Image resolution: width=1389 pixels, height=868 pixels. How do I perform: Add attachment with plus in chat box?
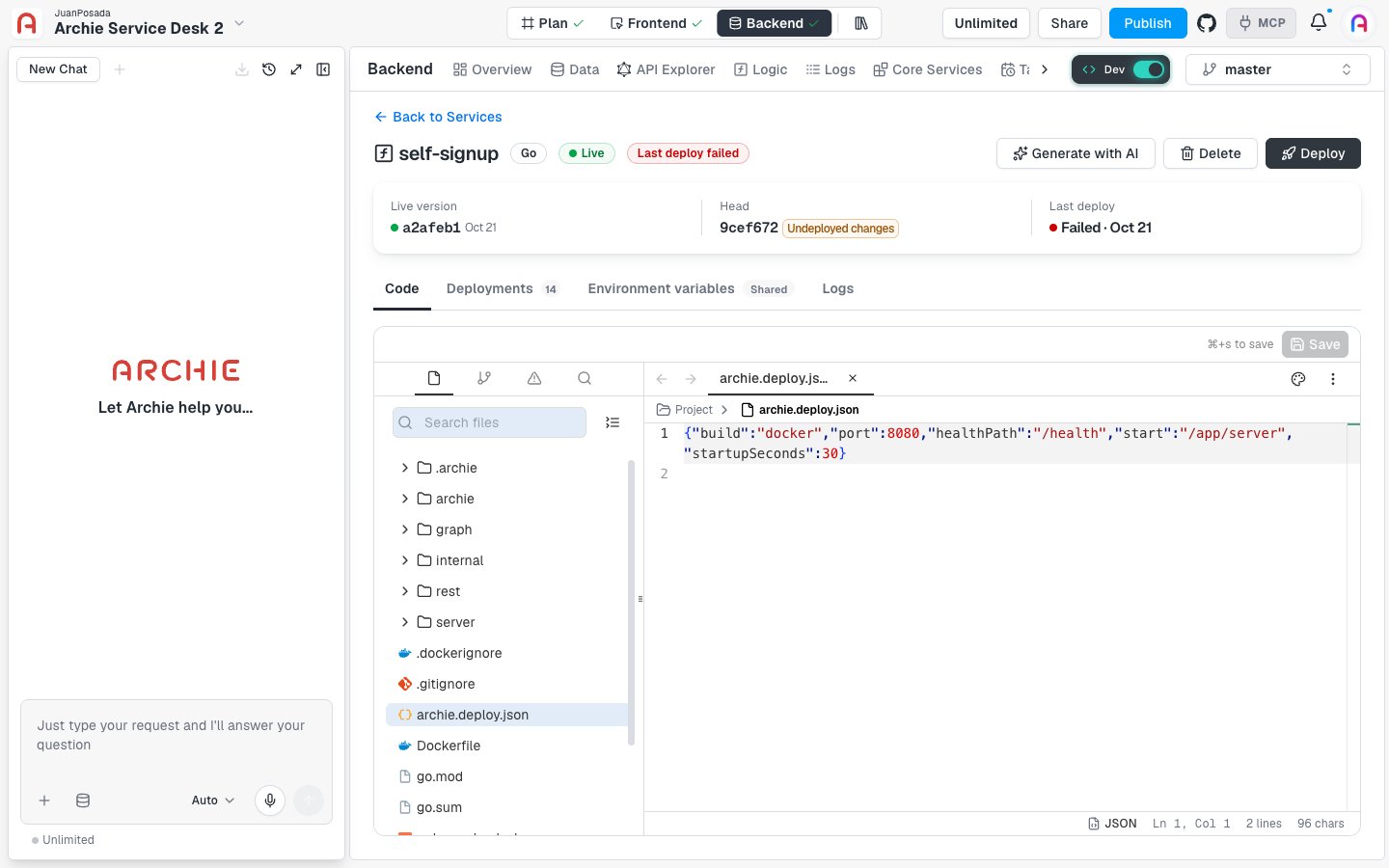(44, 800)
